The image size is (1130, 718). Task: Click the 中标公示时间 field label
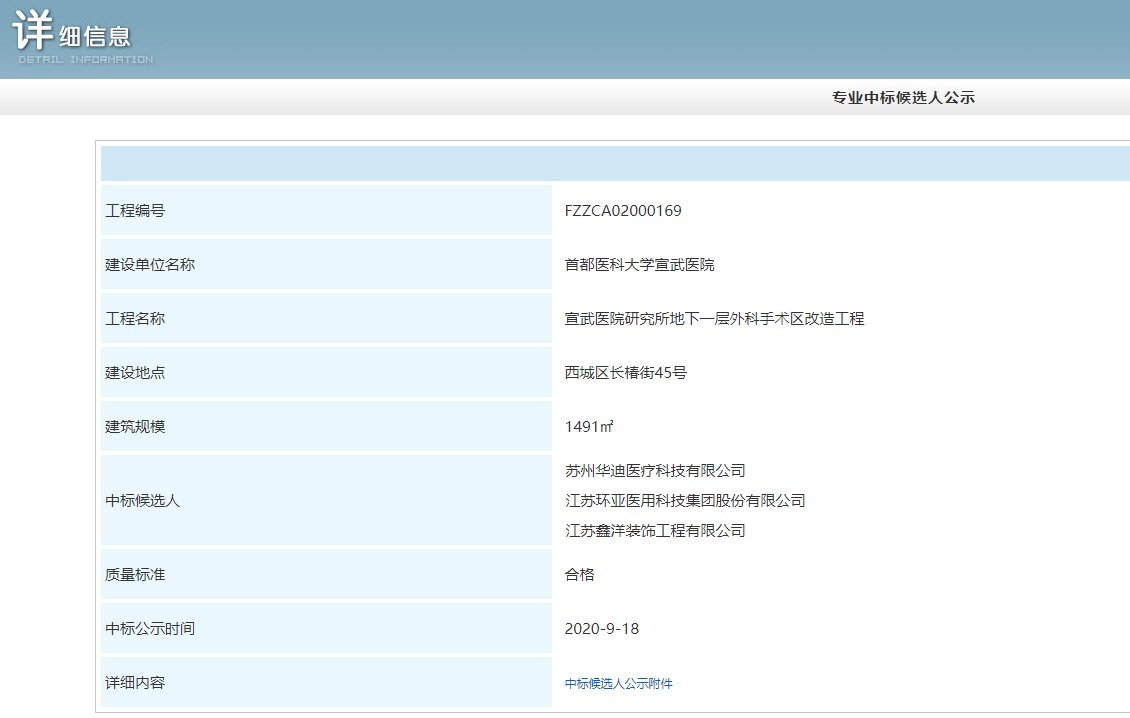[x=150, y=629]
